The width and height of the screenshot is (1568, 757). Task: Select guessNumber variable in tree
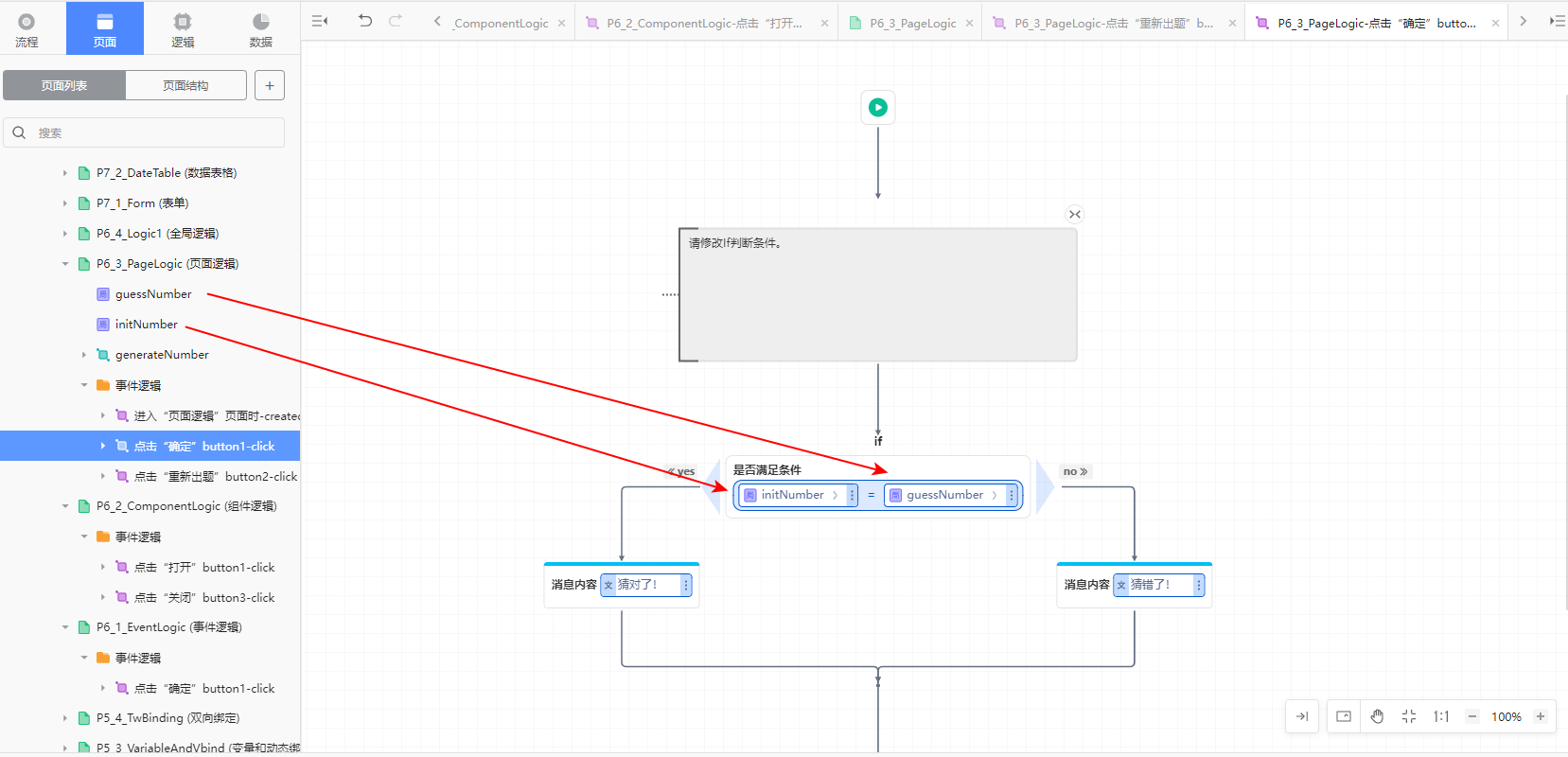coord(153,294)
